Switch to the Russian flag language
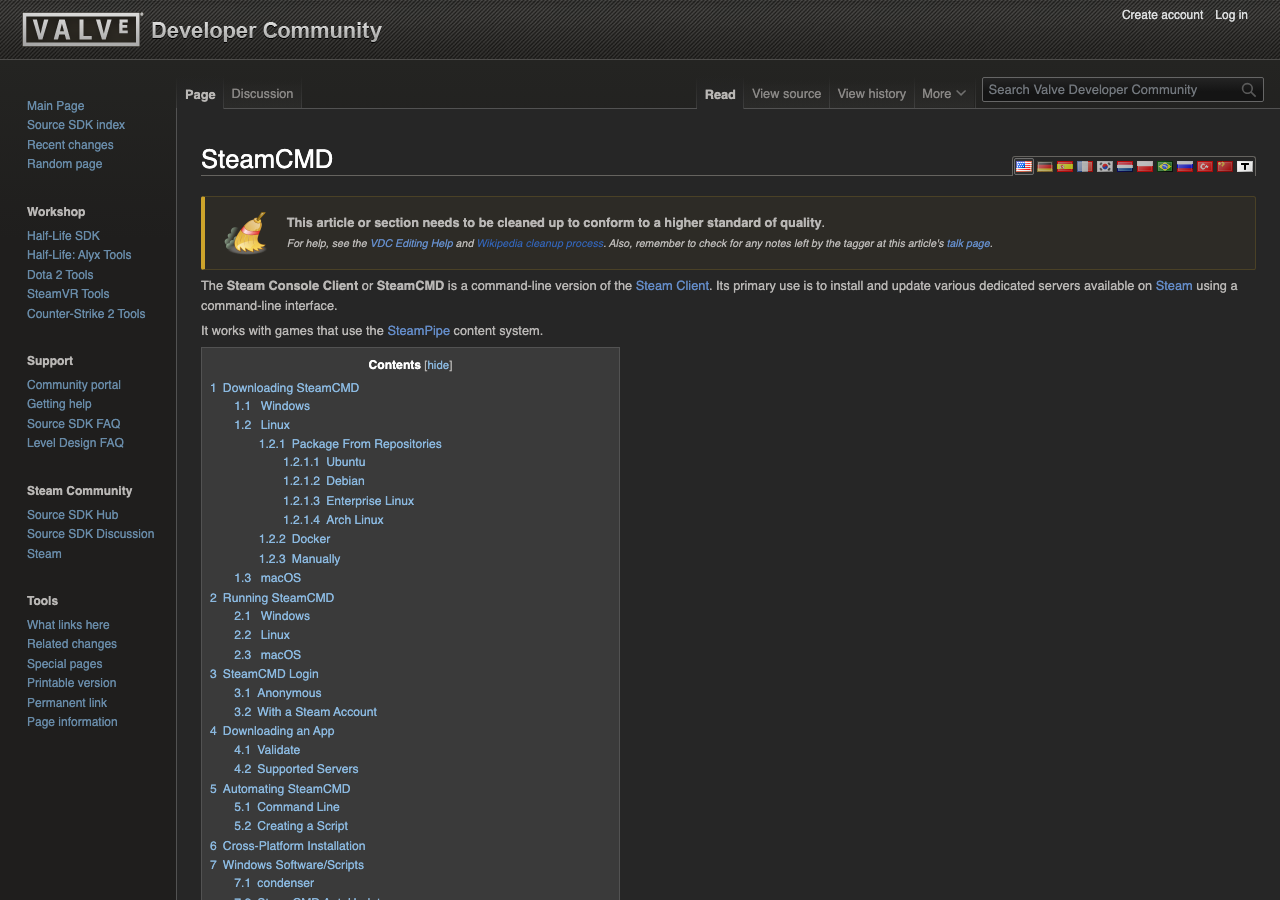1280x900 pixels. (1185, 166)
